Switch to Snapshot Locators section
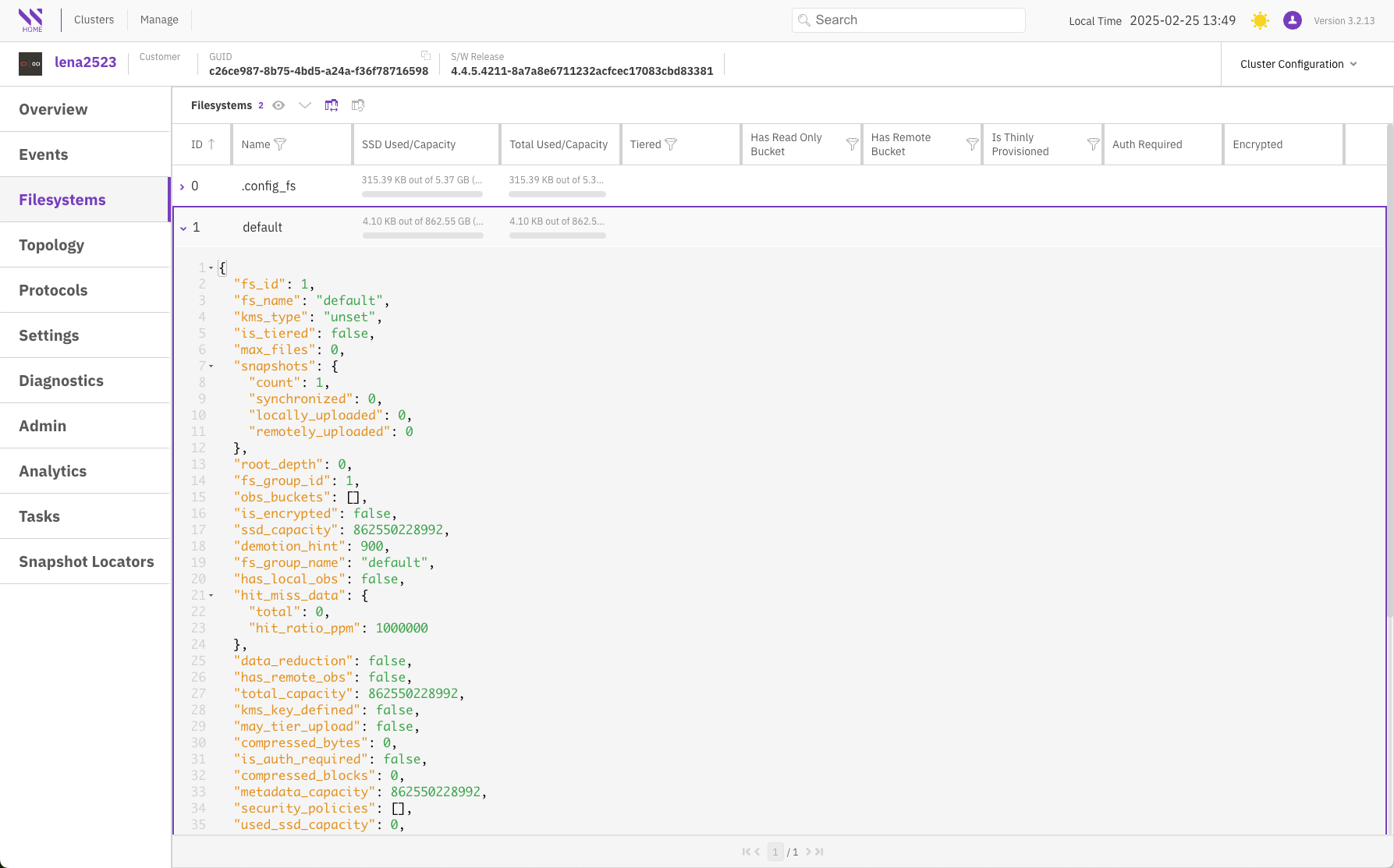This screenshot has height=868, width=1394. pos(86,562)
